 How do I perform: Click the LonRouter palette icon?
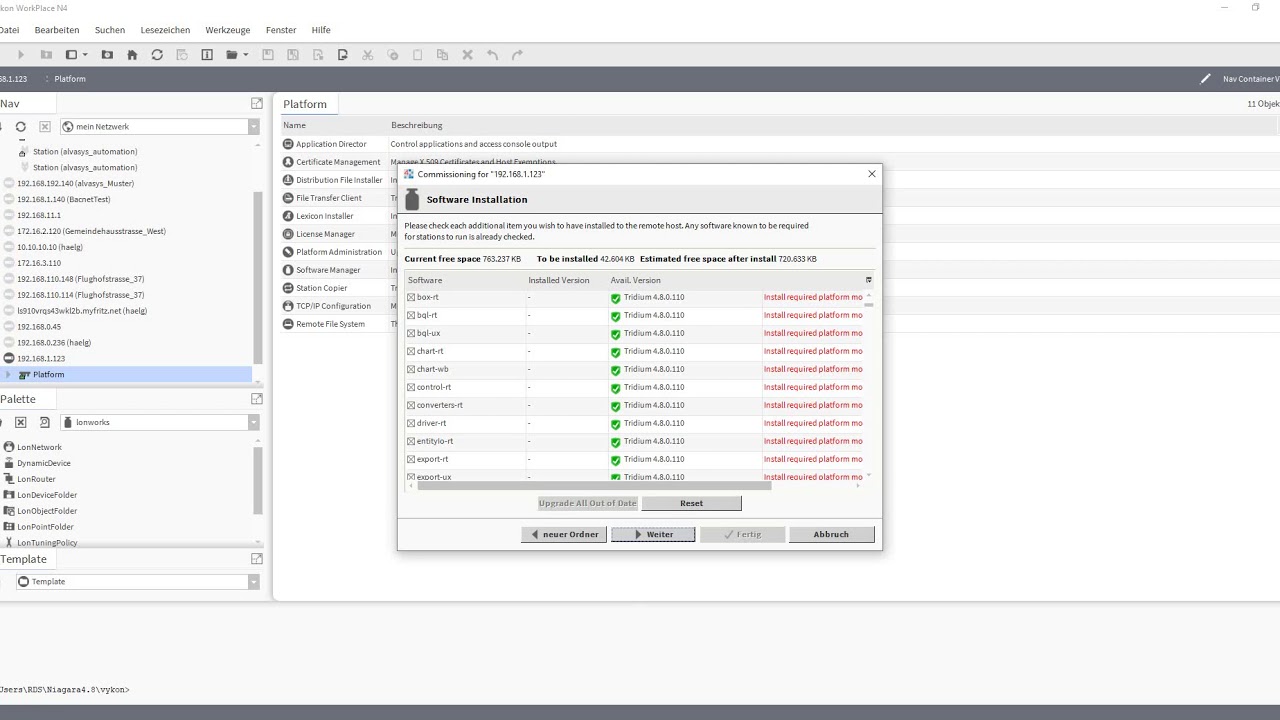(x=9, y=479)
